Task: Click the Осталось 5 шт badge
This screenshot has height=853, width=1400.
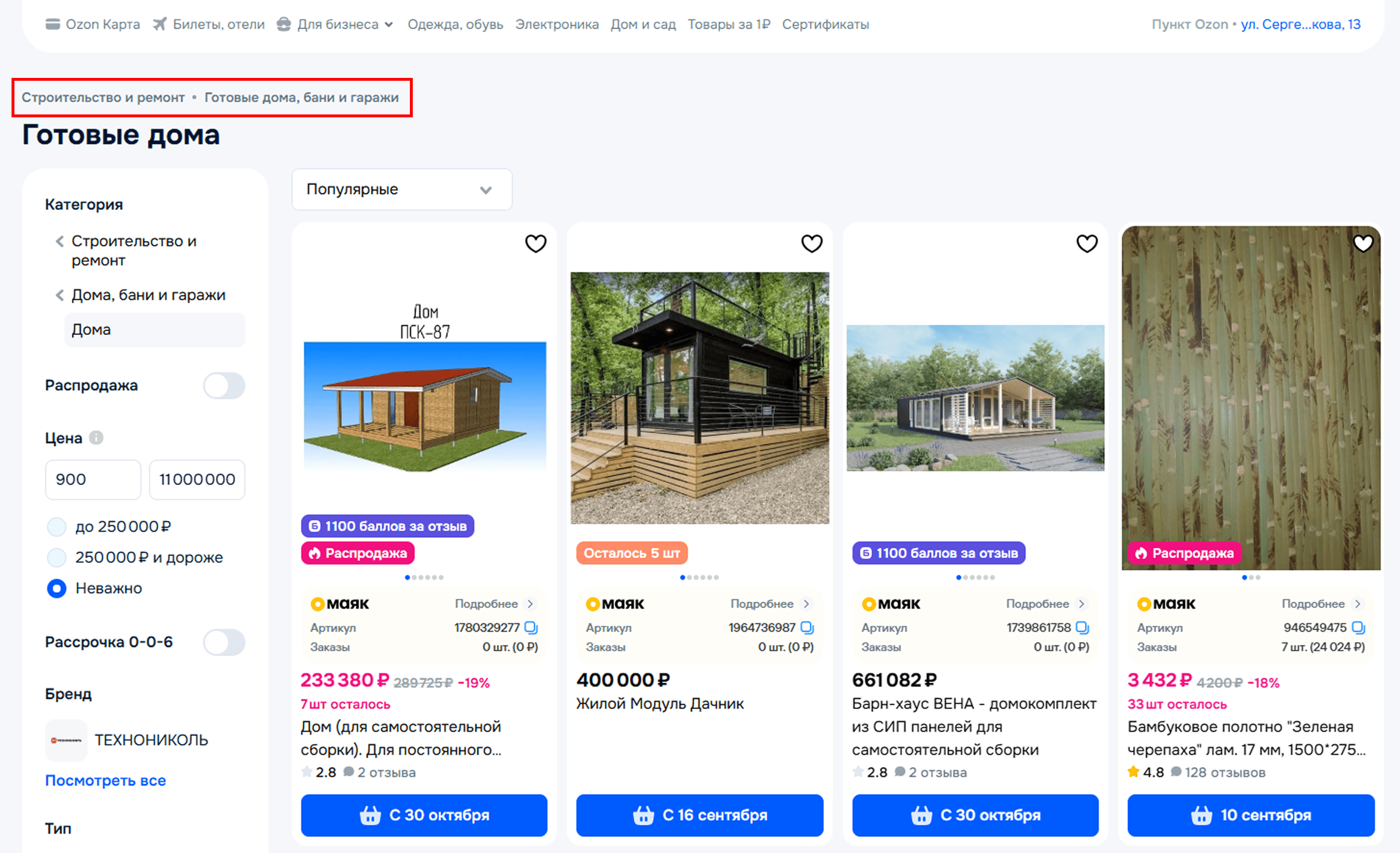Action: tap(632, 553)
